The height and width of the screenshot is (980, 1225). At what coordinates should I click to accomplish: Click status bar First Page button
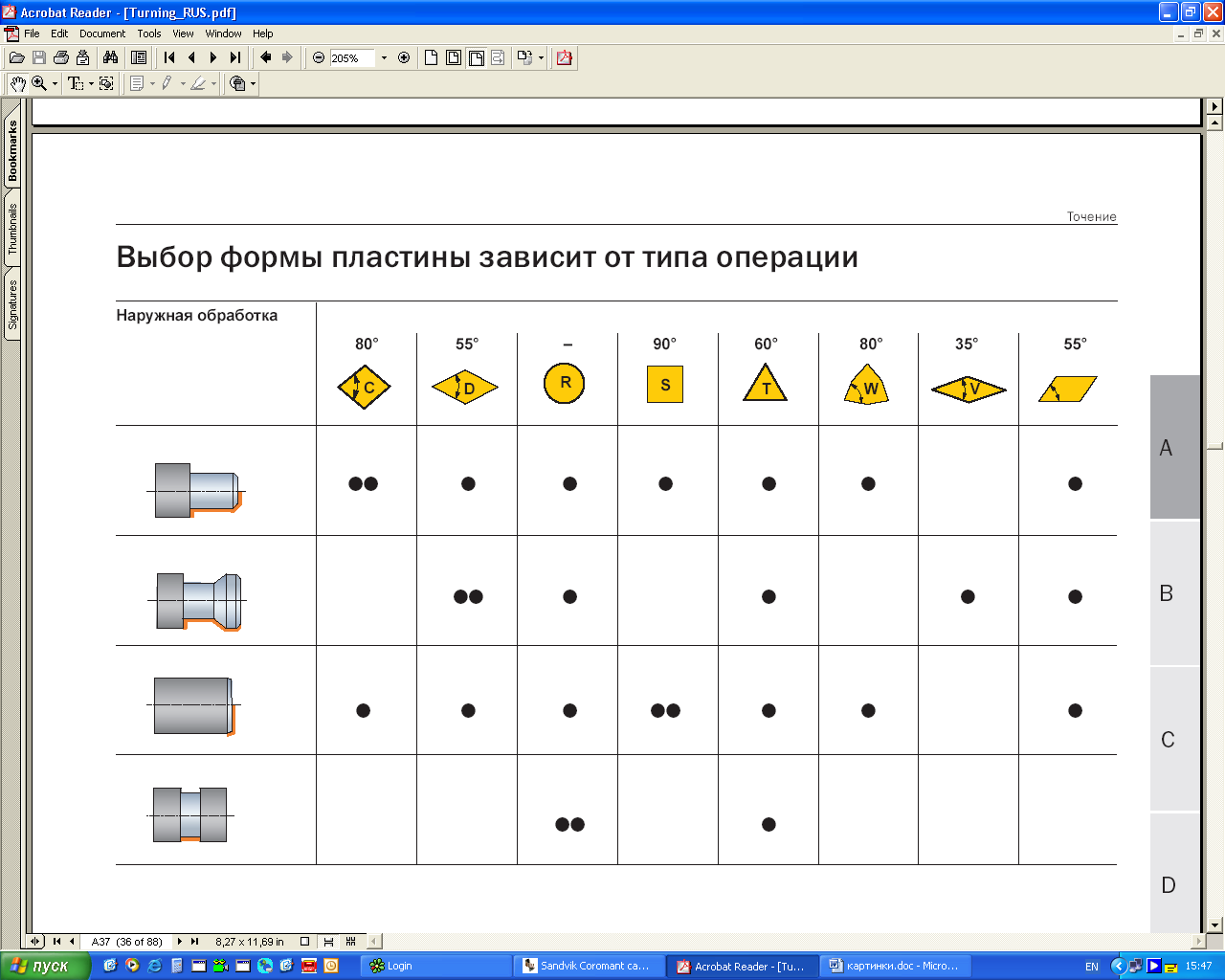pyautogui.click(x=56, y=942)
